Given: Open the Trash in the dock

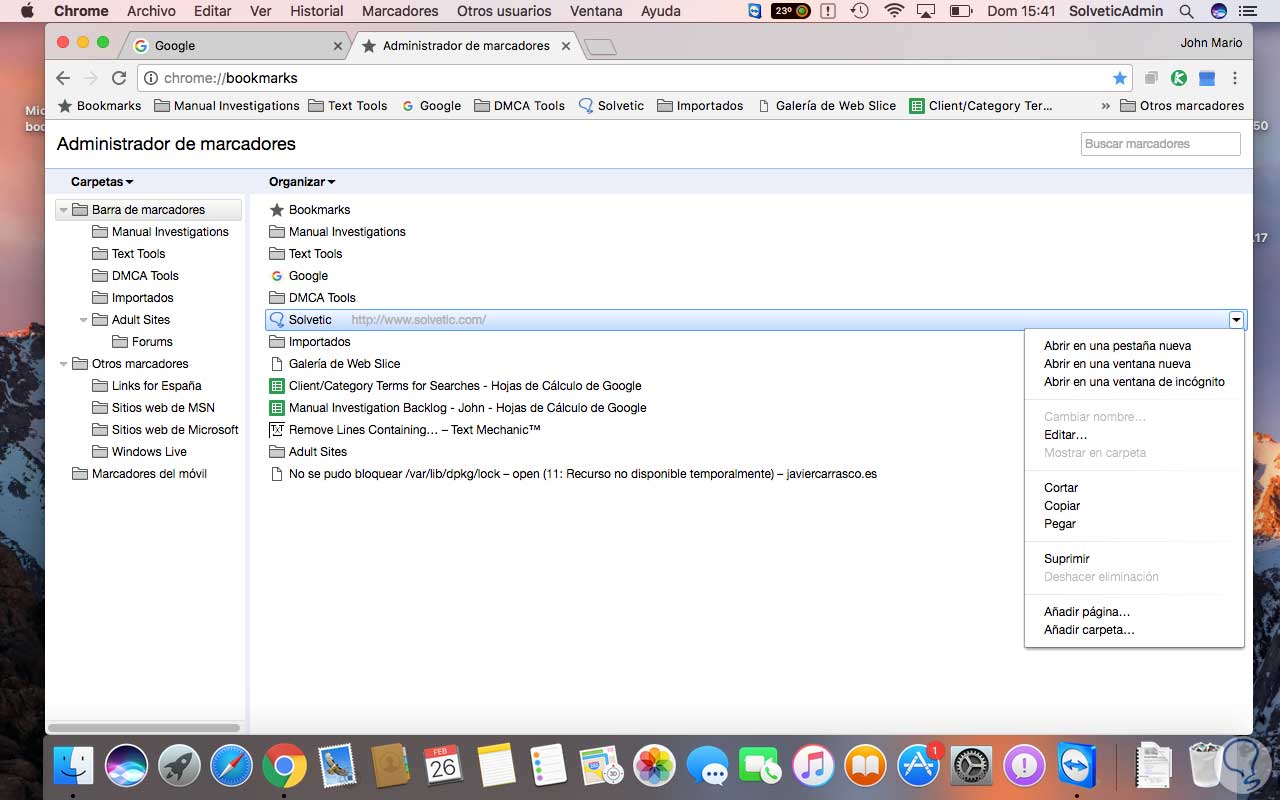Looking at the screenshot, I should (x=1207, y=767).
